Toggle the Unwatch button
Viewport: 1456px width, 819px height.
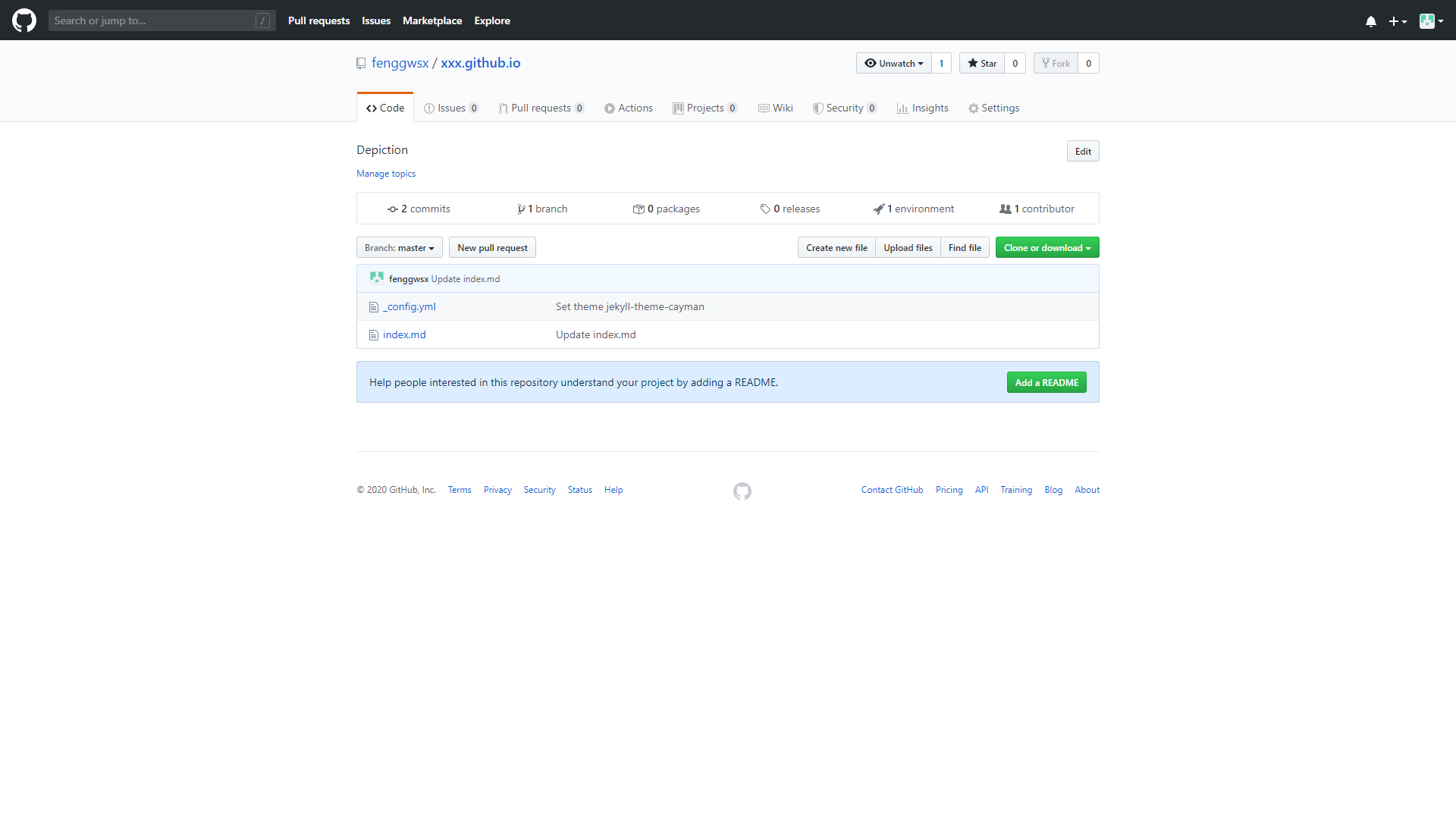coord(893,63)
